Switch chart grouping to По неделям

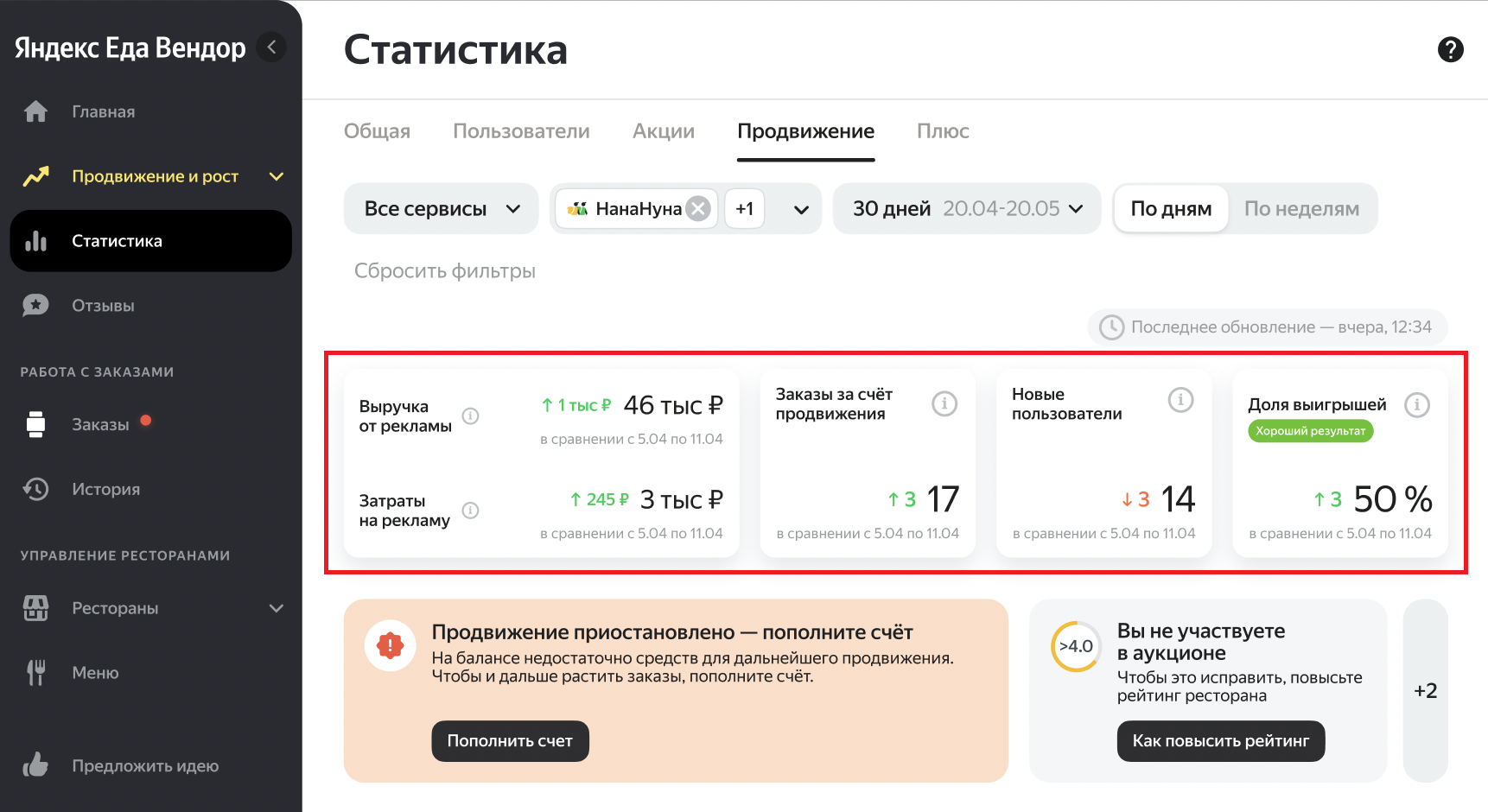[x=1300, y=209]
